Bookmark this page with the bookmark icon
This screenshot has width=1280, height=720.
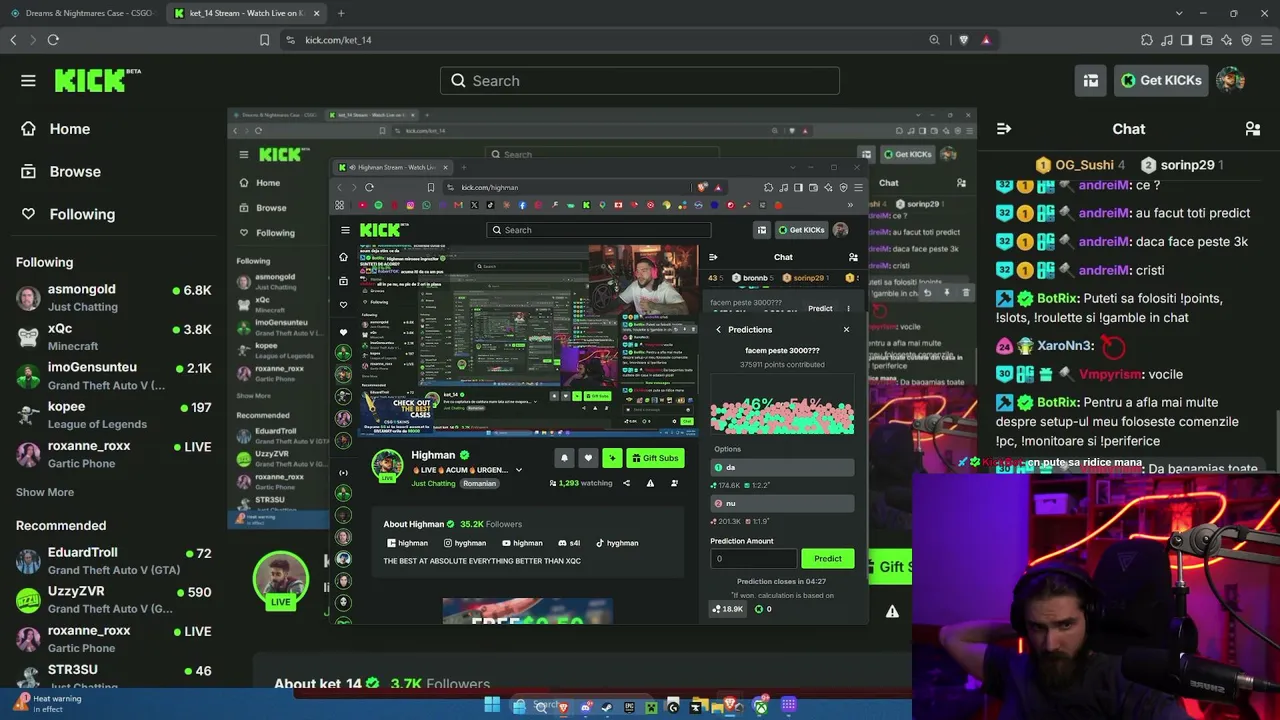(264, 40)
